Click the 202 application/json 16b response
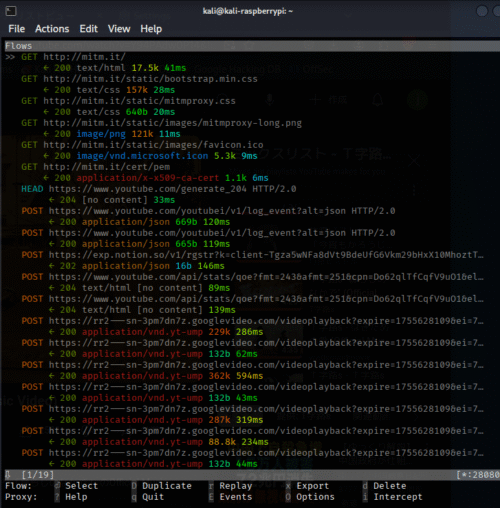The image size is (500, 508). (137, 266)
